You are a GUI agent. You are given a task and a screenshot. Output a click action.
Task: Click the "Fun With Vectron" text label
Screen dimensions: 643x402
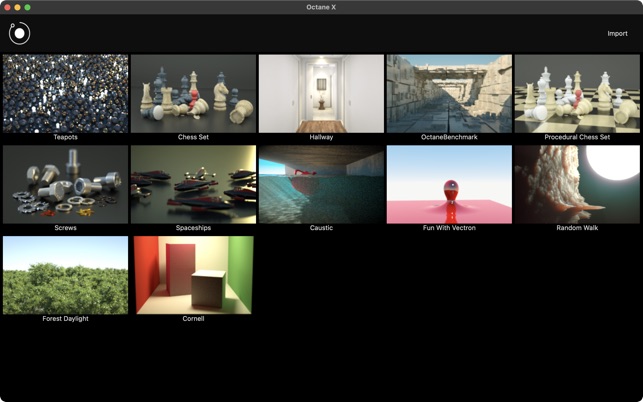coord(449,228)
